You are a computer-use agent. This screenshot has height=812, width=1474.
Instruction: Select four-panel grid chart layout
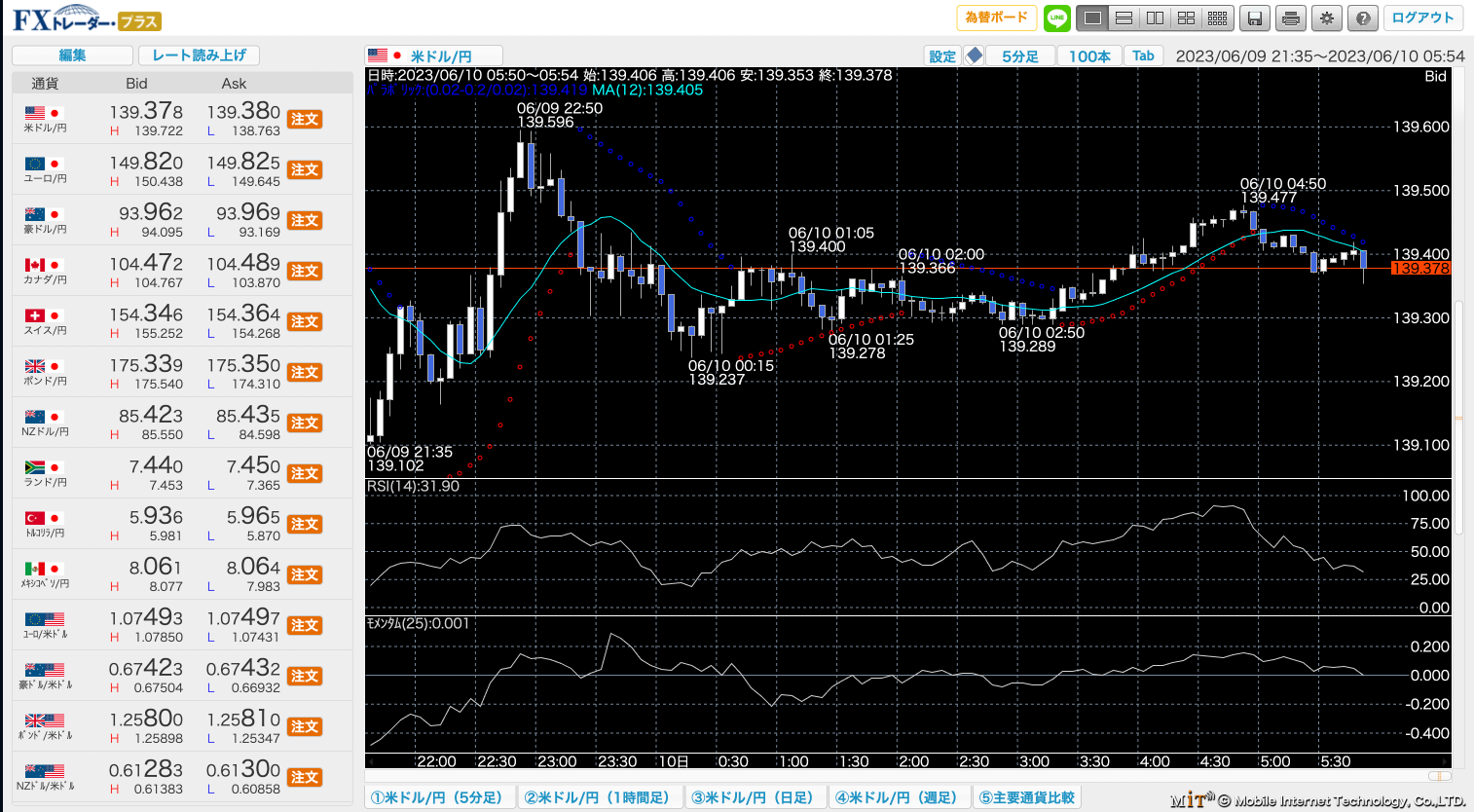coord(1186,18)
